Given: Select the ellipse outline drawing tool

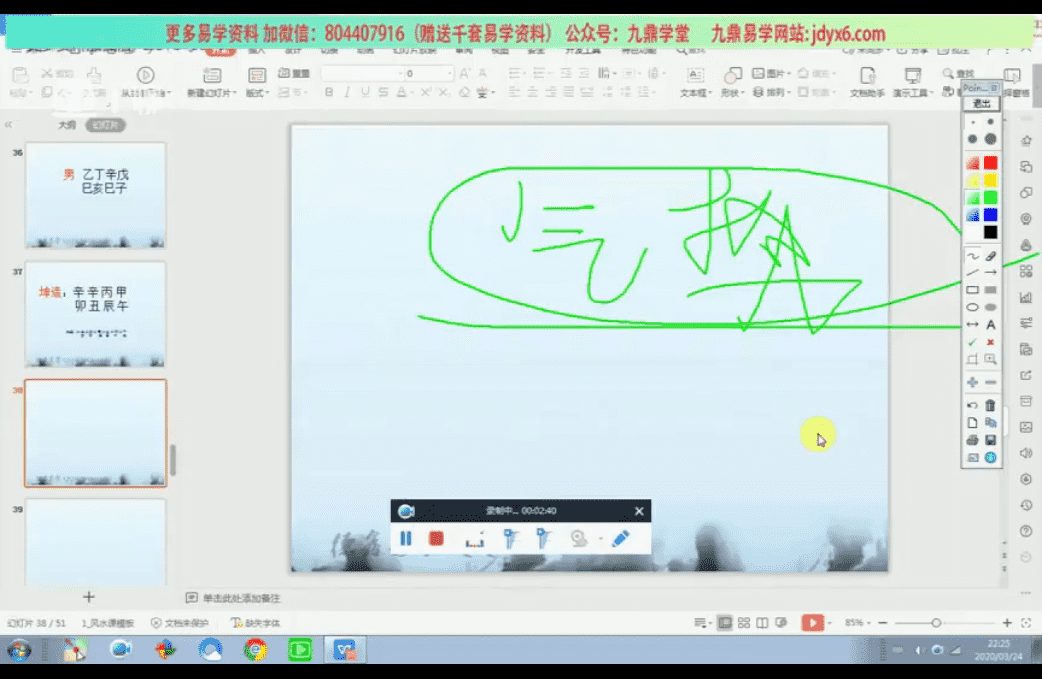Looking at the screenshot, I should (972, 307).
